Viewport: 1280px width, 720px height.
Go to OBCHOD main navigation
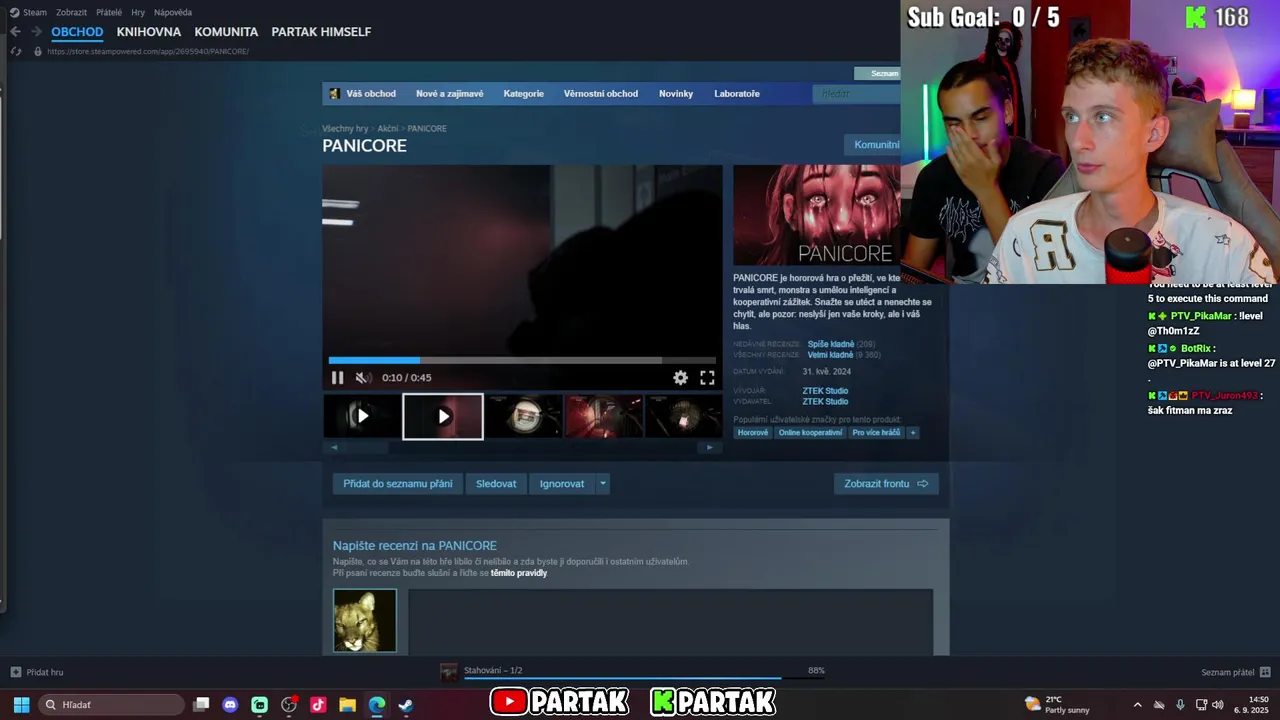(77, 32)
